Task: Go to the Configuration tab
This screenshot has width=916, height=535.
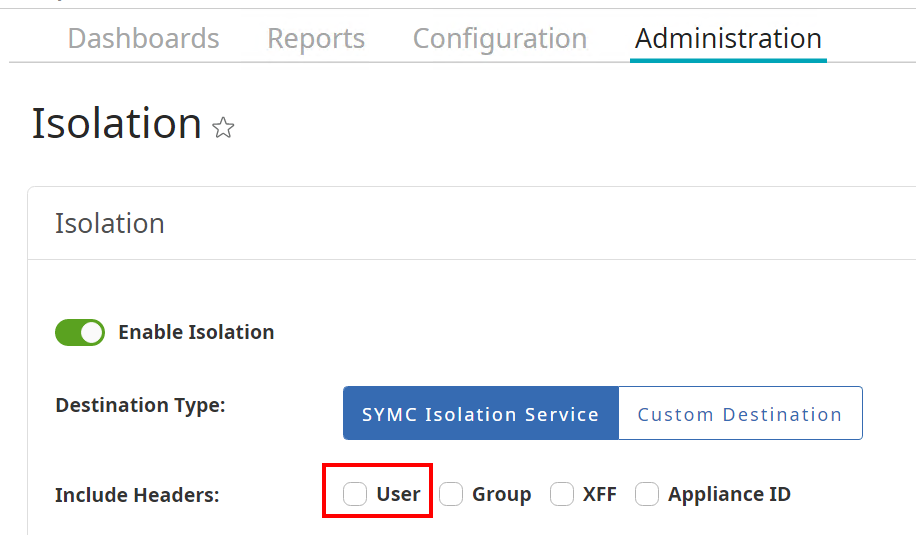Action: pos(500,39)
